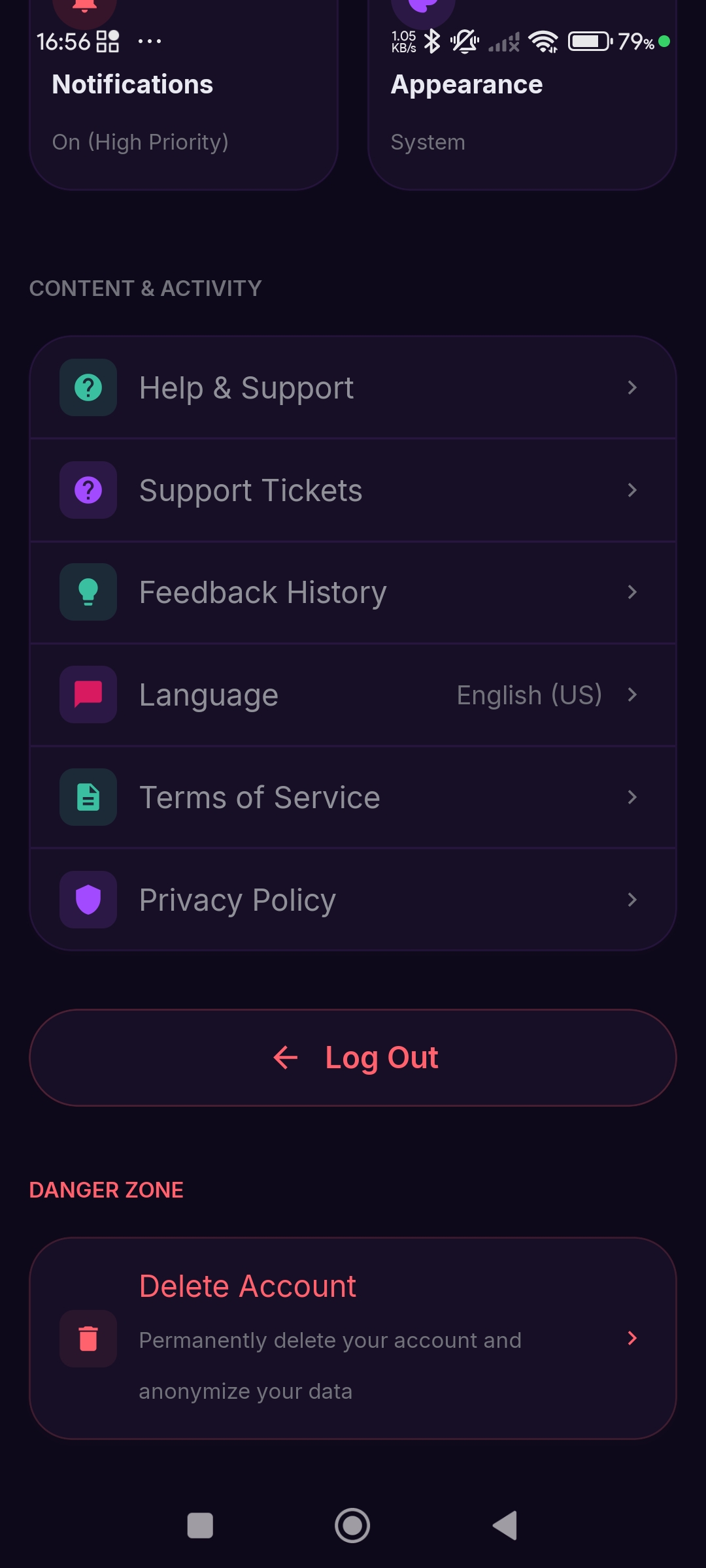This screenshot has height=1568, width=706.
Task: Tap the Privacy Policy shield icon
Action: tap(88, 900)
